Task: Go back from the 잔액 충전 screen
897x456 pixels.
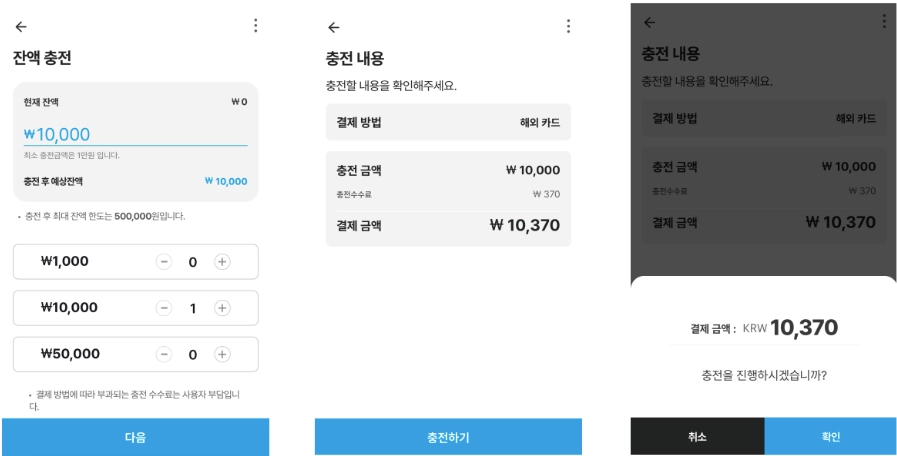Action: pos(21,27)
